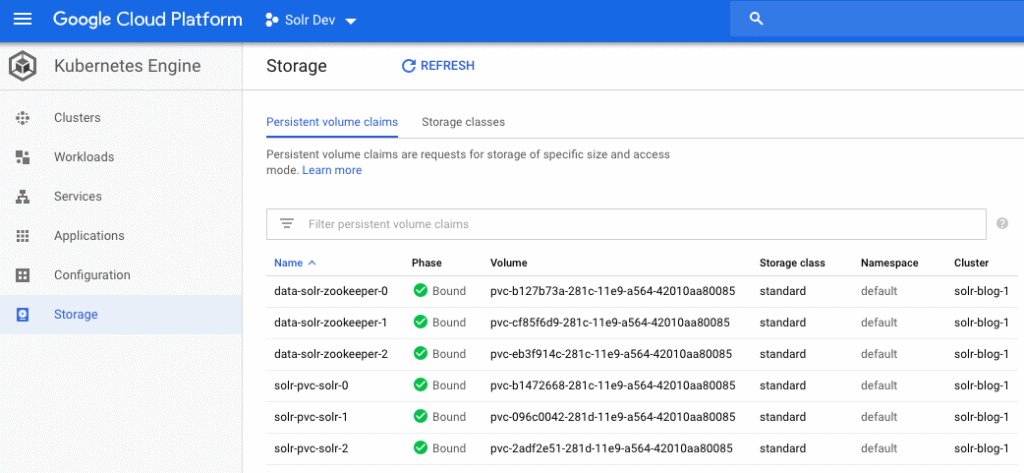Click the Clusters sidebar icon
1024x473 pixels.
point(23,118)
